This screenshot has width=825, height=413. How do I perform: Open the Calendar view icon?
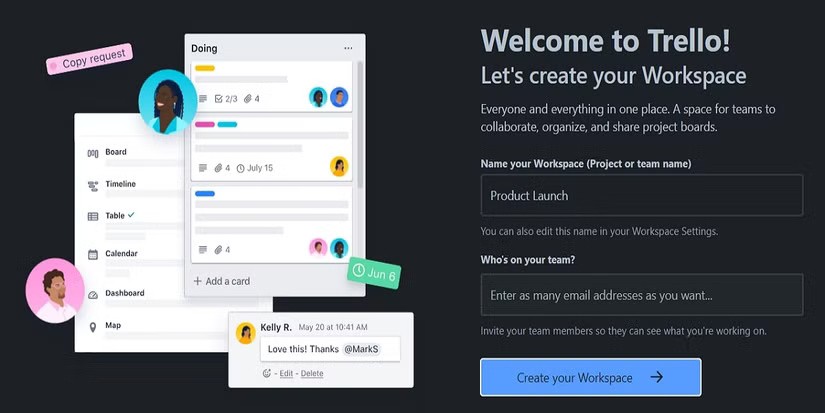(x=93, y=254)
